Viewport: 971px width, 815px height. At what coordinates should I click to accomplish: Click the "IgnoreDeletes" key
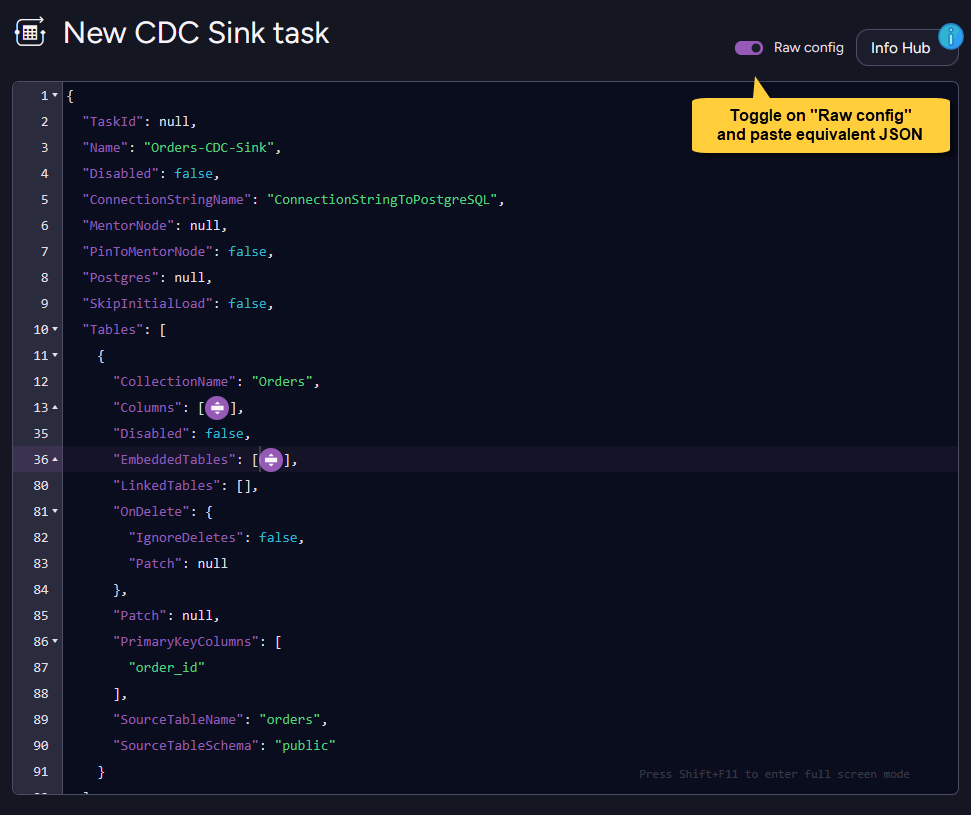click(186, 538)
